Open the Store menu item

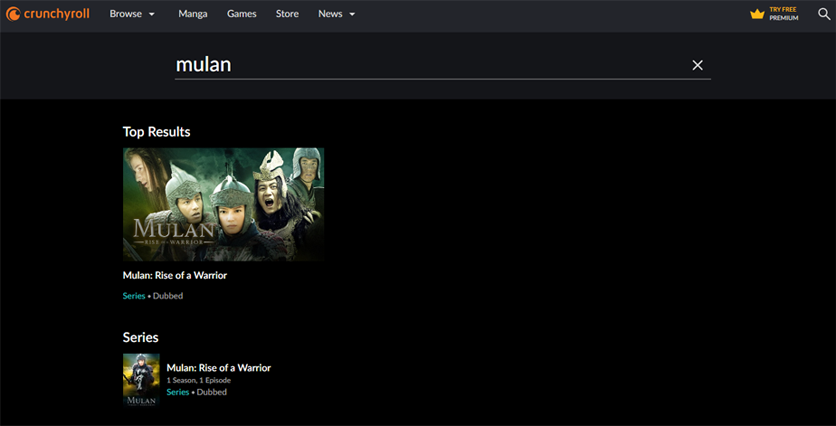(287, 14)
